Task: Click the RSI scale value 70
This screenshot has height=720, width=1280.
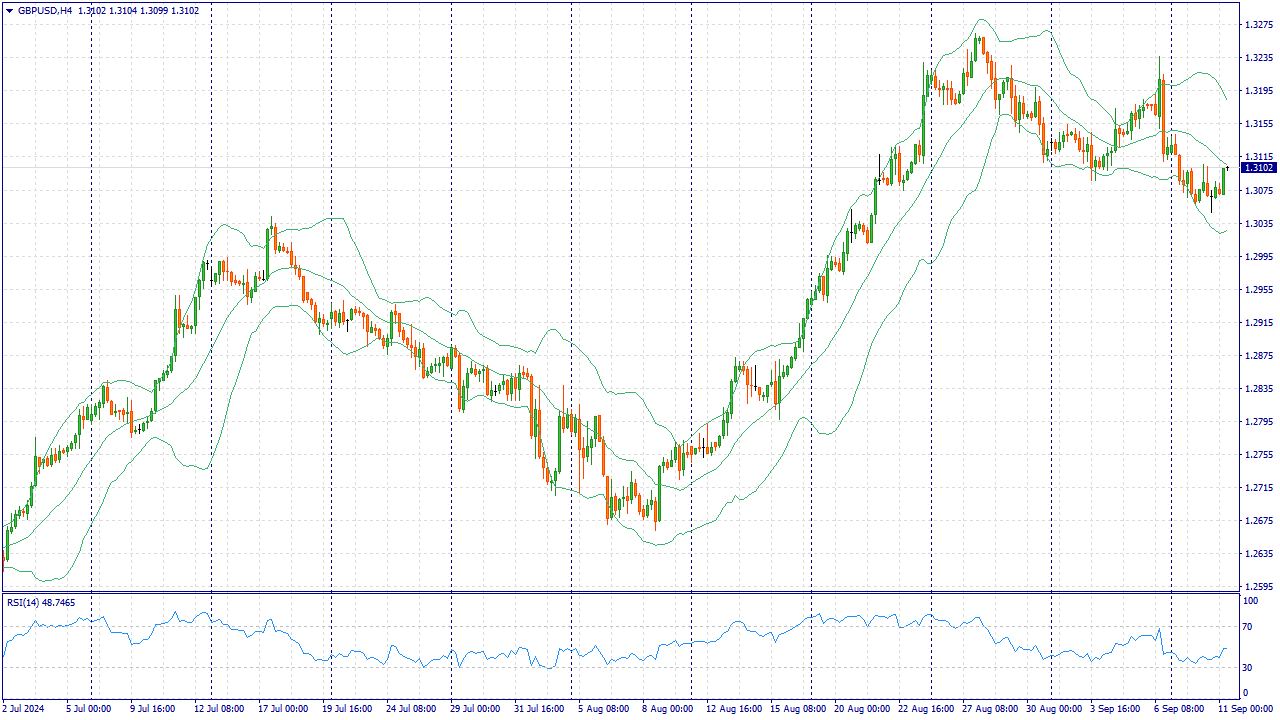Action: 1247,627
